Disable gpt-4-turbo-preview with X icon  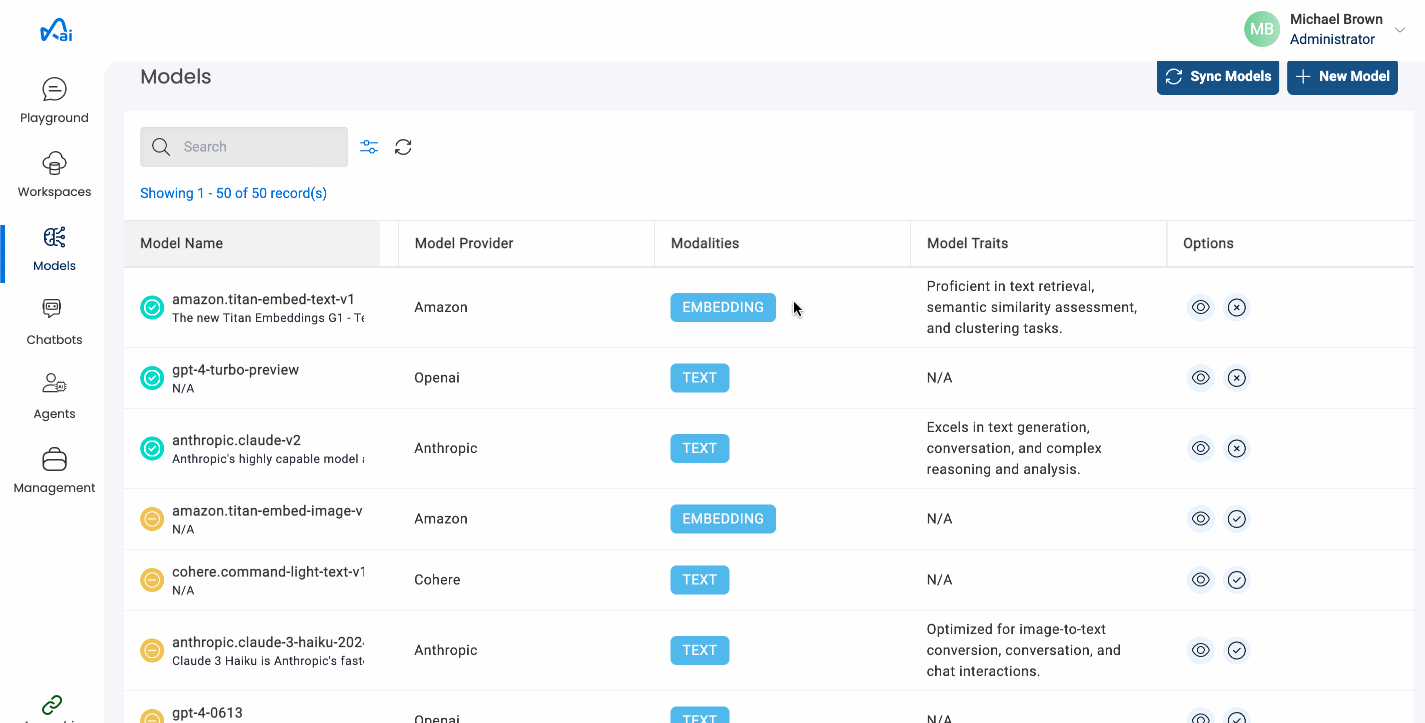1237,378
